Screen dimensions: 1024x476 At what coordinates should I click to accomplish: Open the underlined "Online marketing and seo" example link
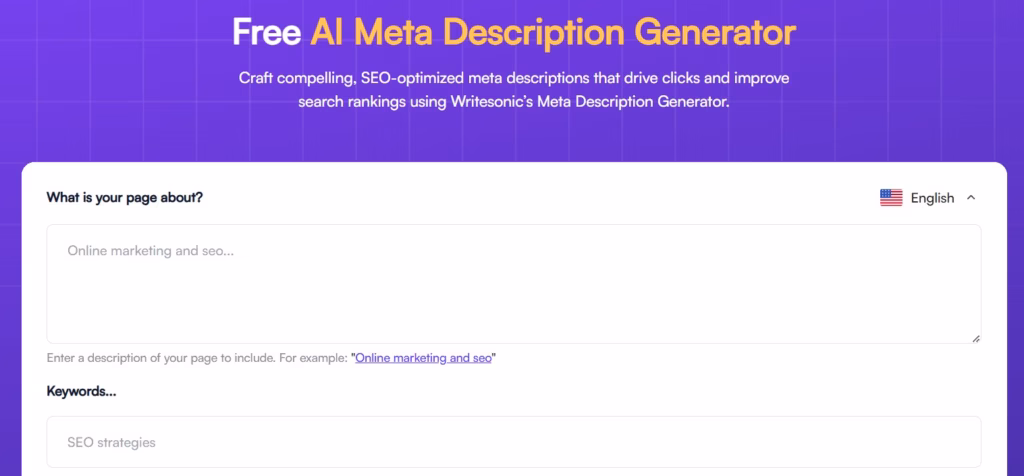tap(423, 358)
